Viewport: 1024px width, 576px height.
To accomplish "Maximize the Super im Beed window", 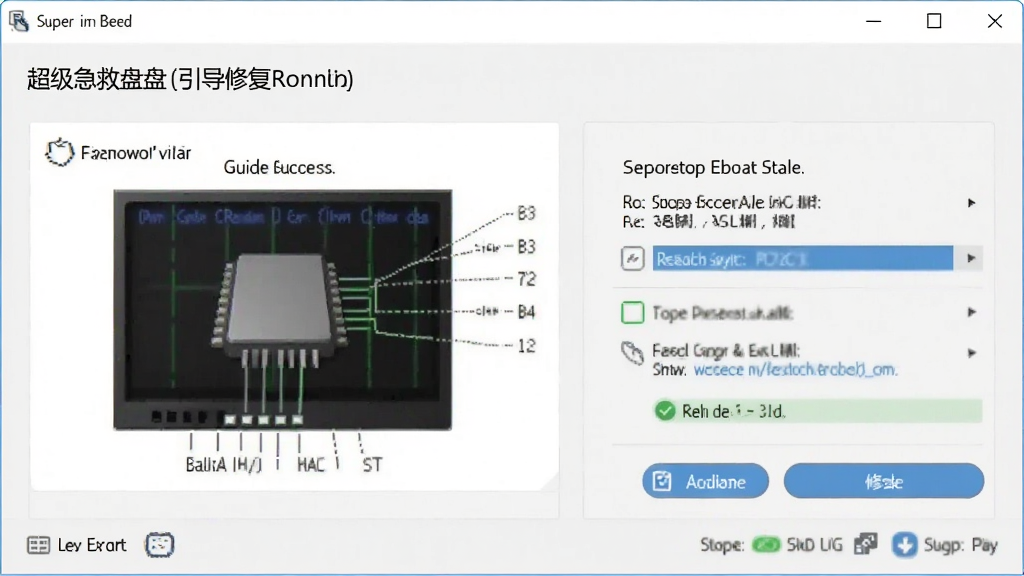I will click(x=934, y=21).
